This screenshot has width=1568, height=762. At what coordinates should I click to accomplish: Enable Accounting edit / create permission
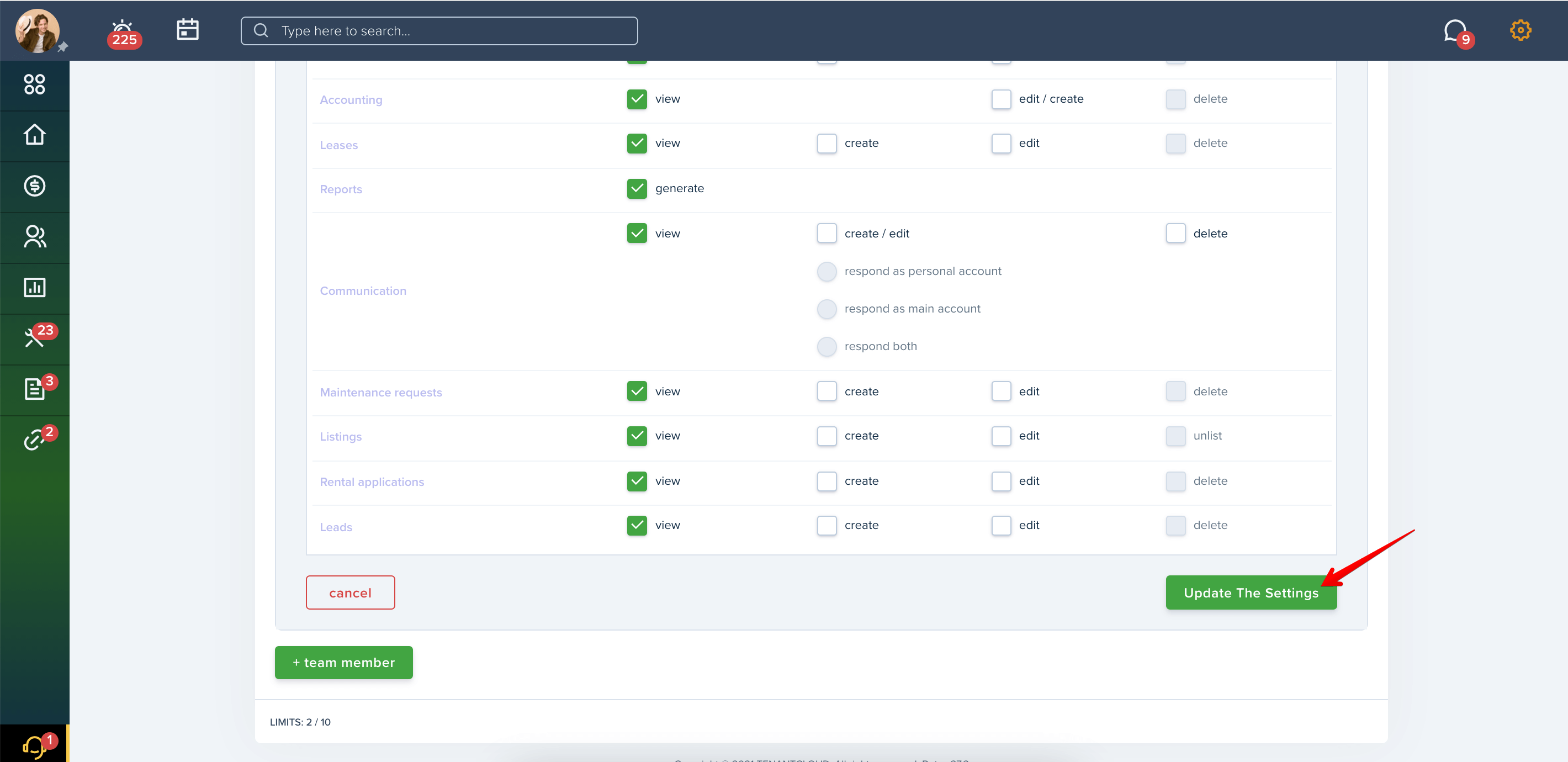(x=1000, y=99)
